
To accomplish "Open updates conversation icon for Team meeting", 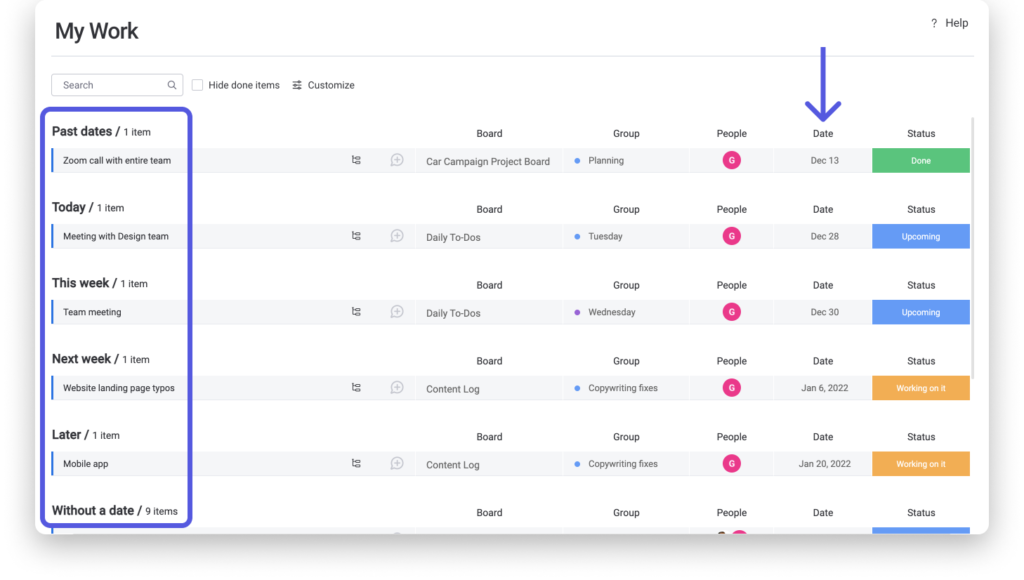I will pos(397,312).
